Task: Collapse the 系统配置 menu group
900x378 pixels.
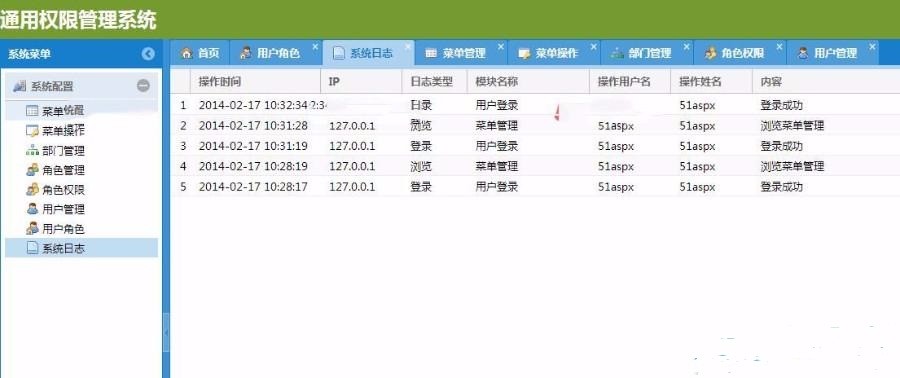Action: pos(143,86)
